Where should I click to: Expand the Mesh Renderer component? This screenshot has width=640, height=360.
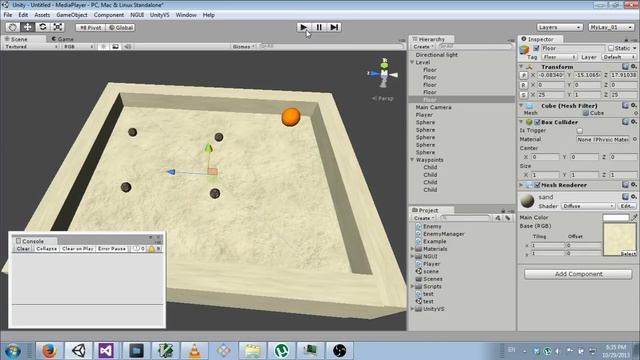(x=521, y=185)
